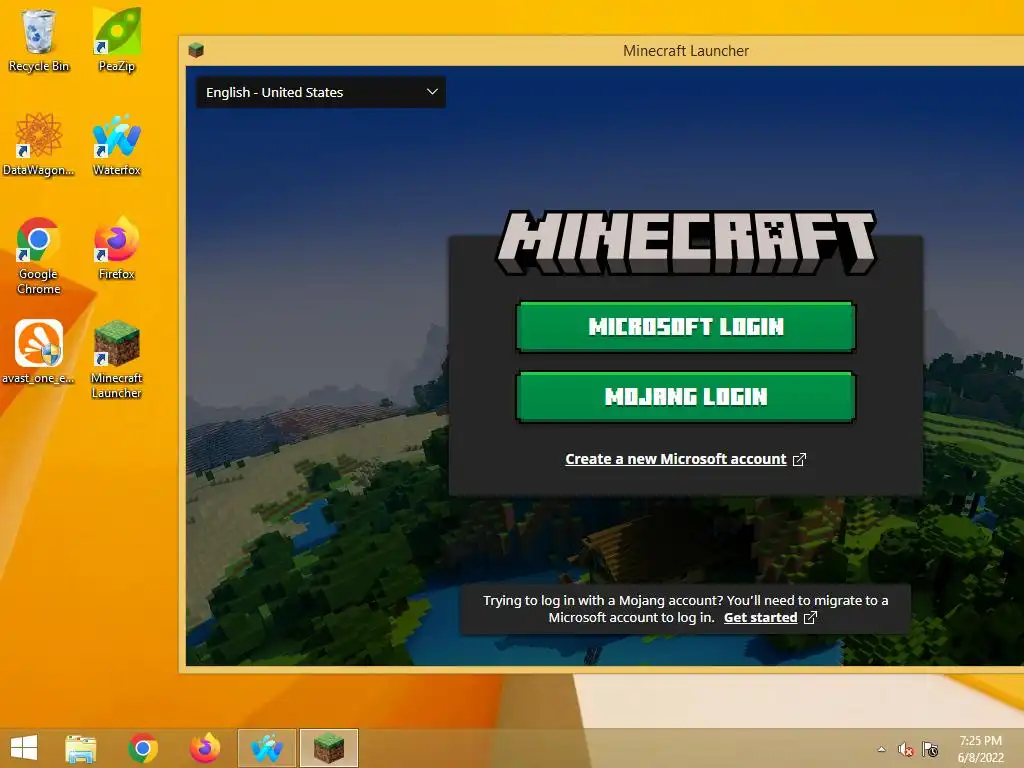Click the muted volume tray icon
This screenshot has width=1024, height=768.
click(x=905, y=749)
